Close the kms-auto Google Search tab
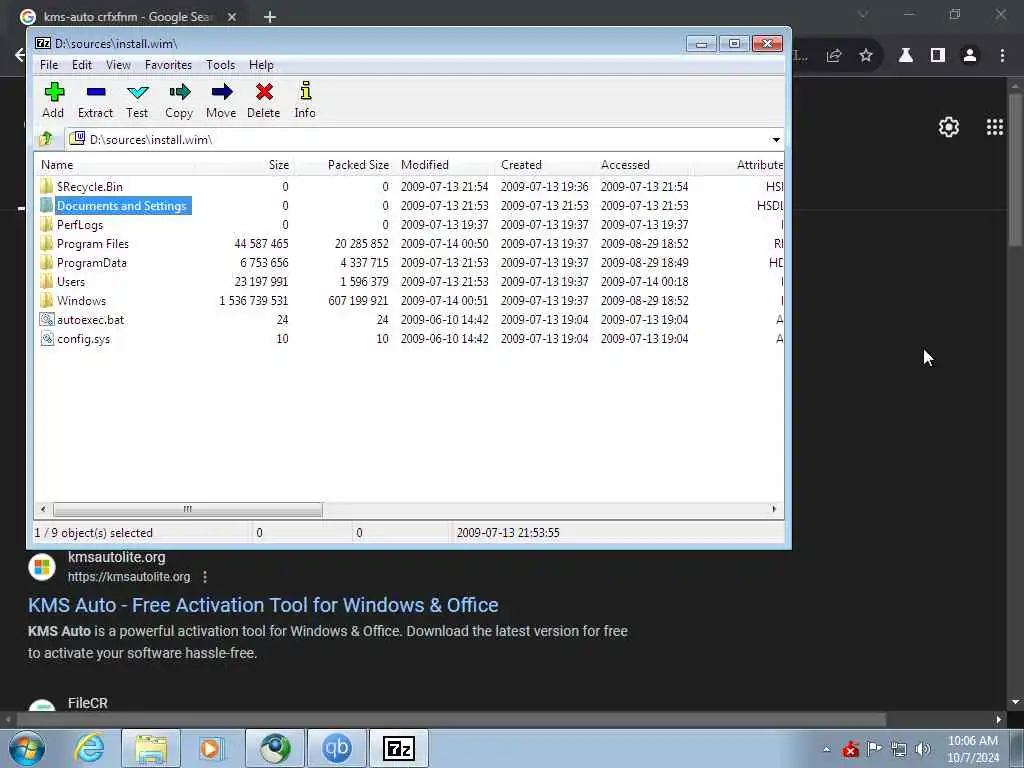This screenshot has width=1024, height=768. click(232, 17)
